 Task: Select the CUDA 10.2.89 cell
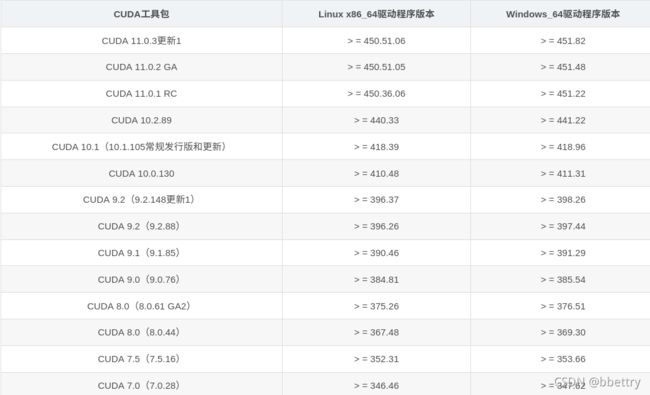click(x=141, y=120)
